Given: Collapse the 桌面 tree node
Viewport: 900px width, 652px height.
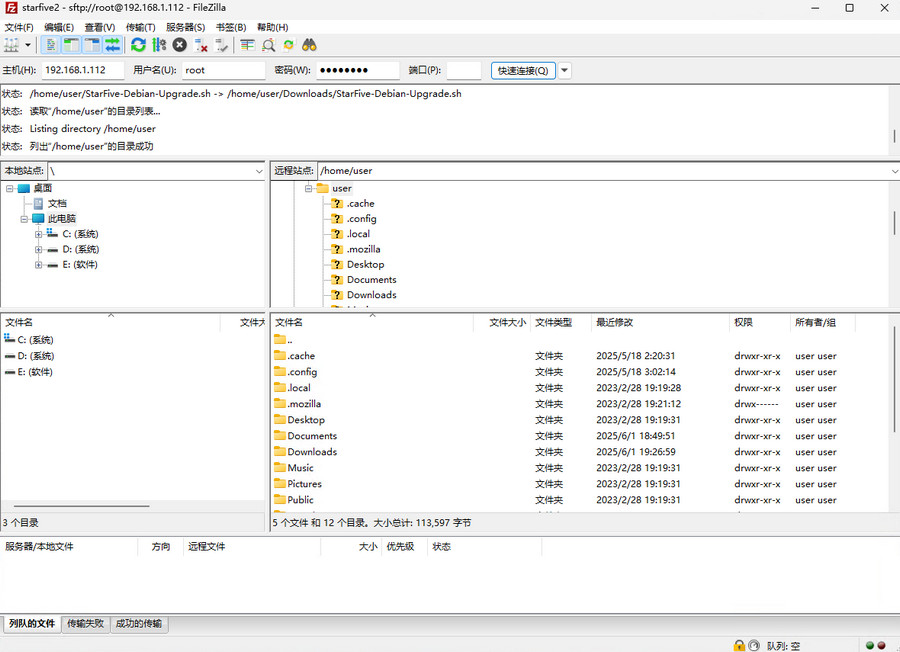Looking at the screenshot, I should point(10,188).
